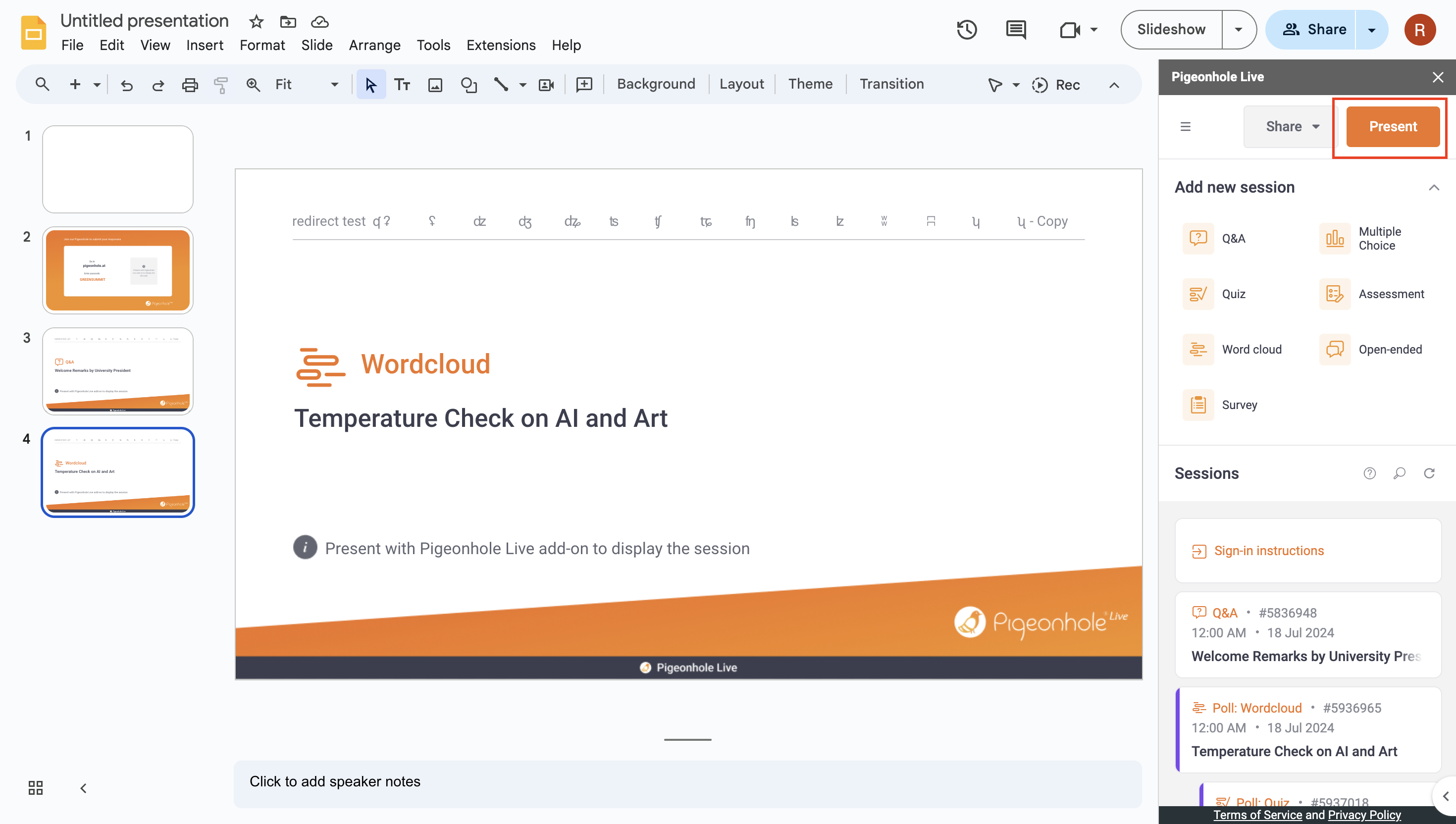Open the blue Share dropdown arrow
The width and height of the screenshot is (1456, 824).
1372,29
